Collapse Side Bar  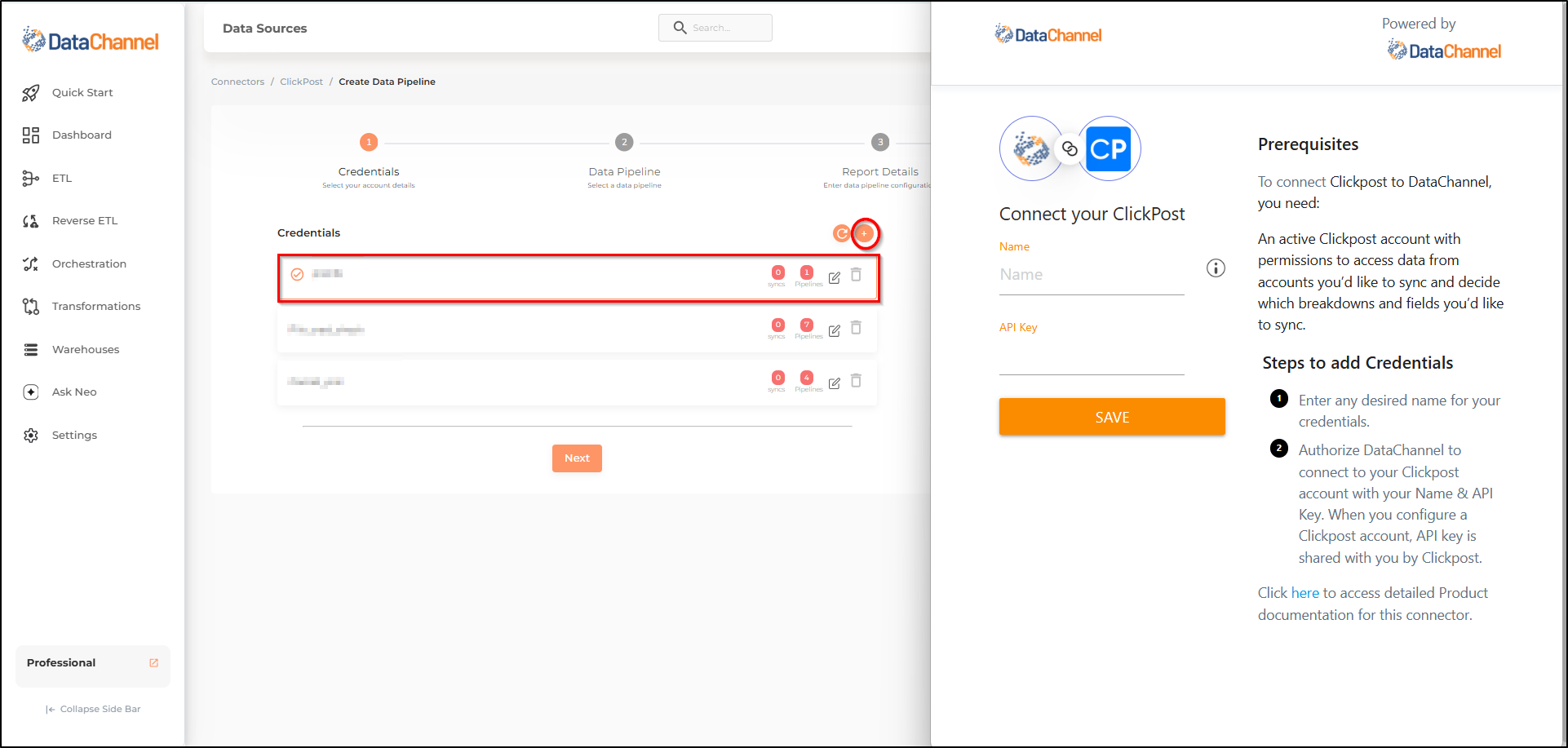point(93,710)
